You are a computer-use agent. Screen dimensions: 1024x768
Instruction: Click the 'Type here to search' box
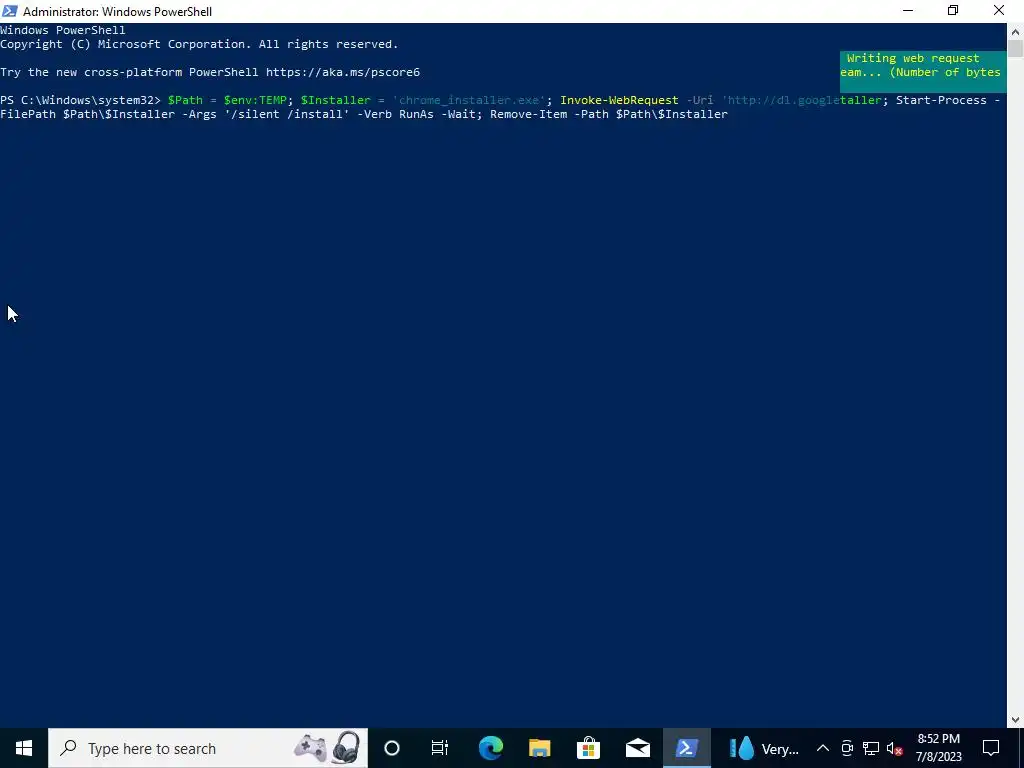coord(208,748)
